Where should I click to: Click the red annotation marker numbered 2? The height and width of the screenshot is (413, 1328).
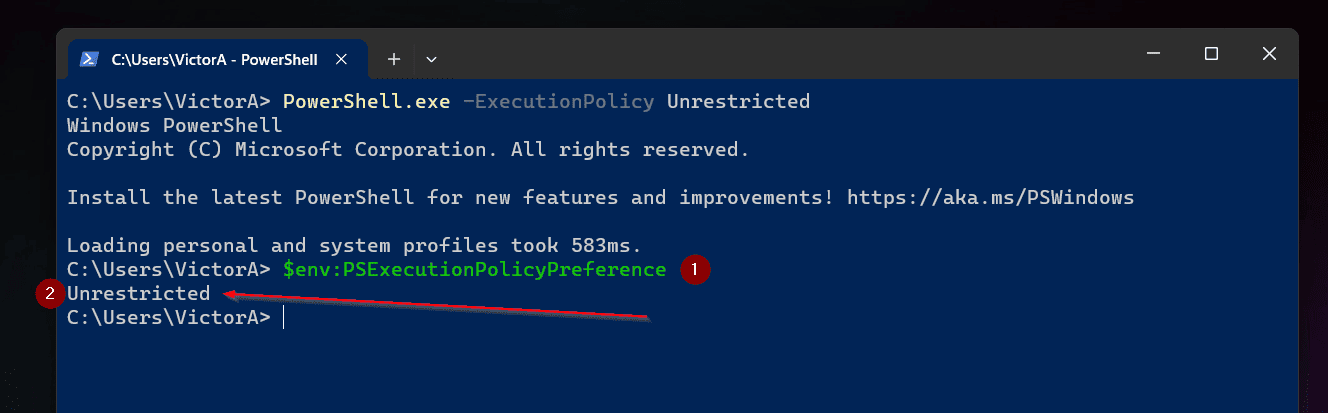point(49,294)
